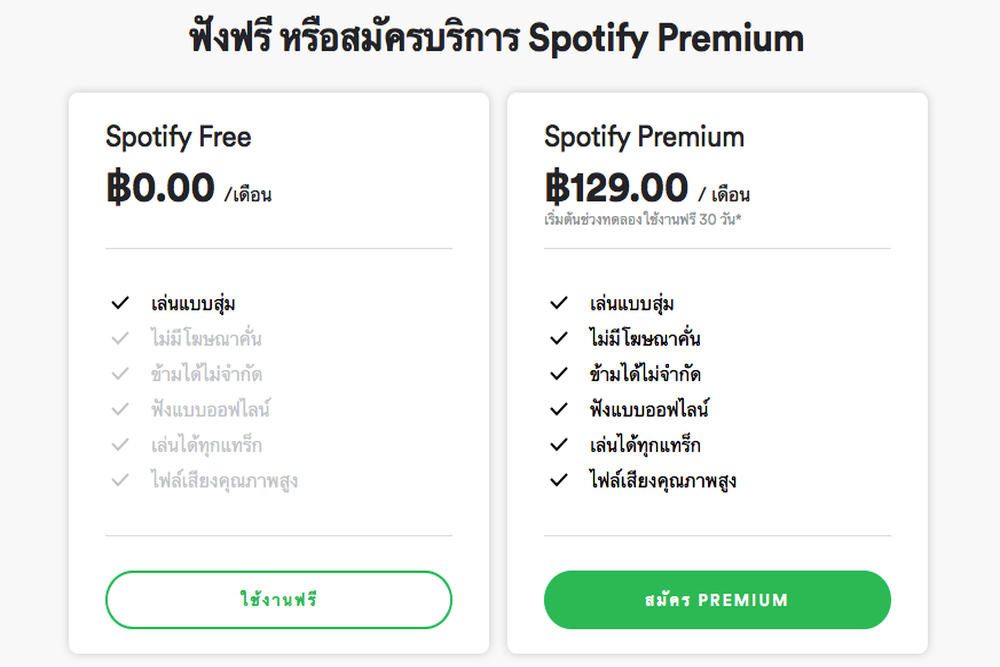Select the Spotify Premium plan title
The image size is (1000, 667).
[644, 138]
